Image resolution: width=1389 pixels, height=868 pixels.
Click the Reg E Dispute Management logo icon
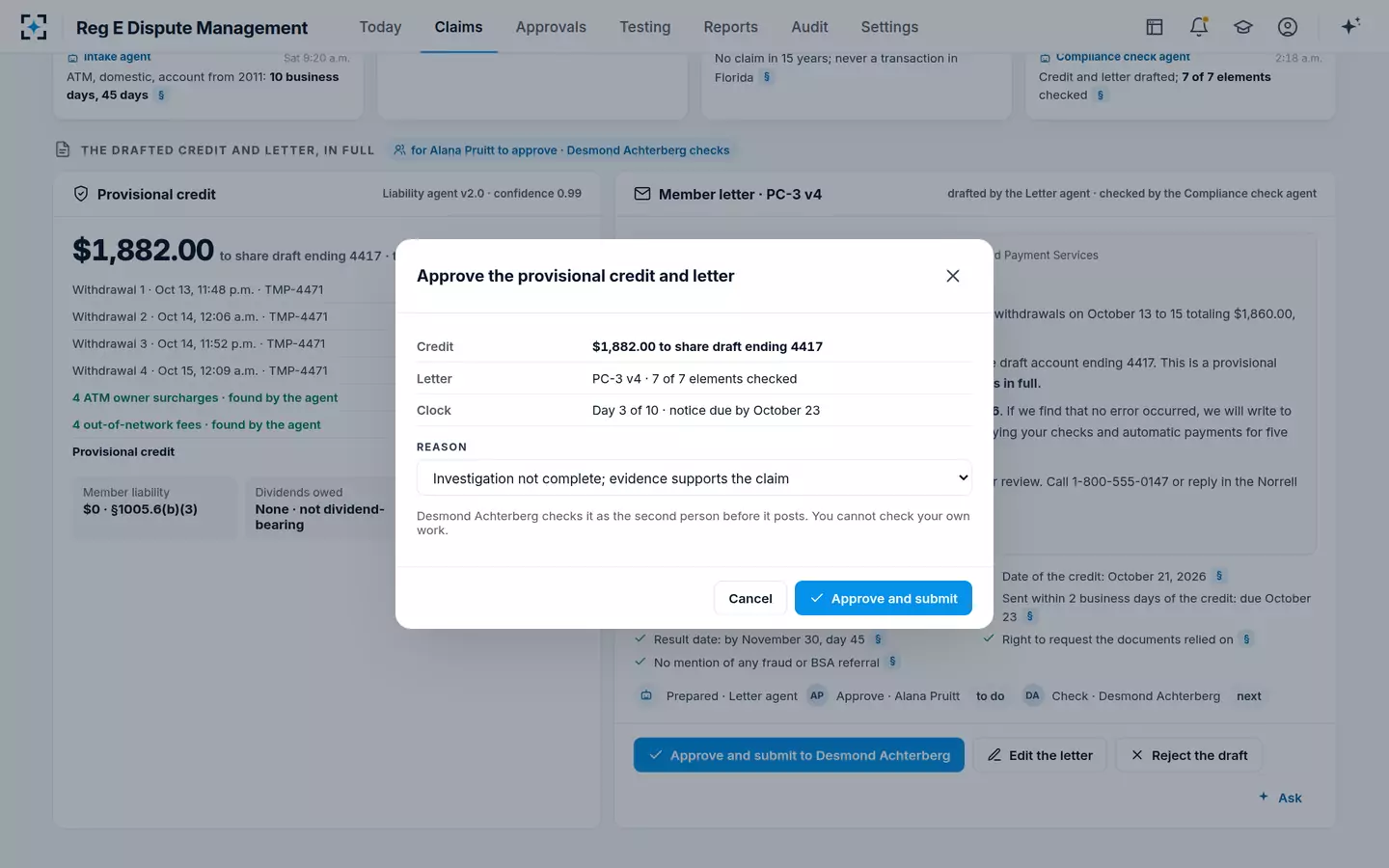click(34, 27)
